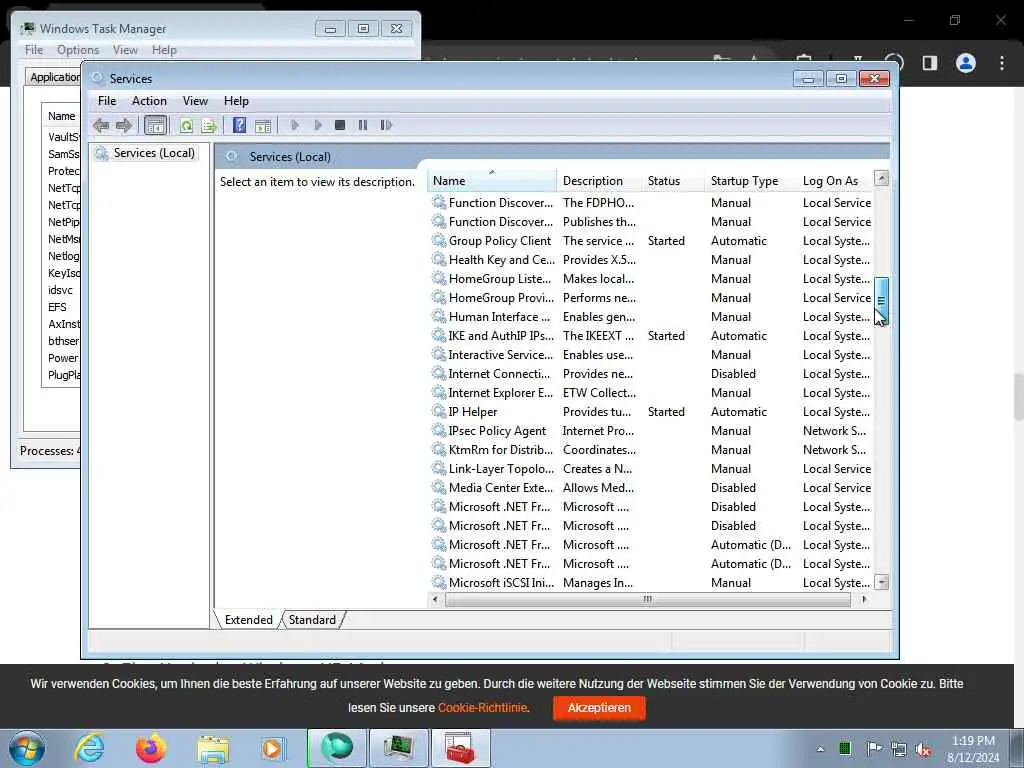Open the browser profile avatar icon

(x=966, y=63)
